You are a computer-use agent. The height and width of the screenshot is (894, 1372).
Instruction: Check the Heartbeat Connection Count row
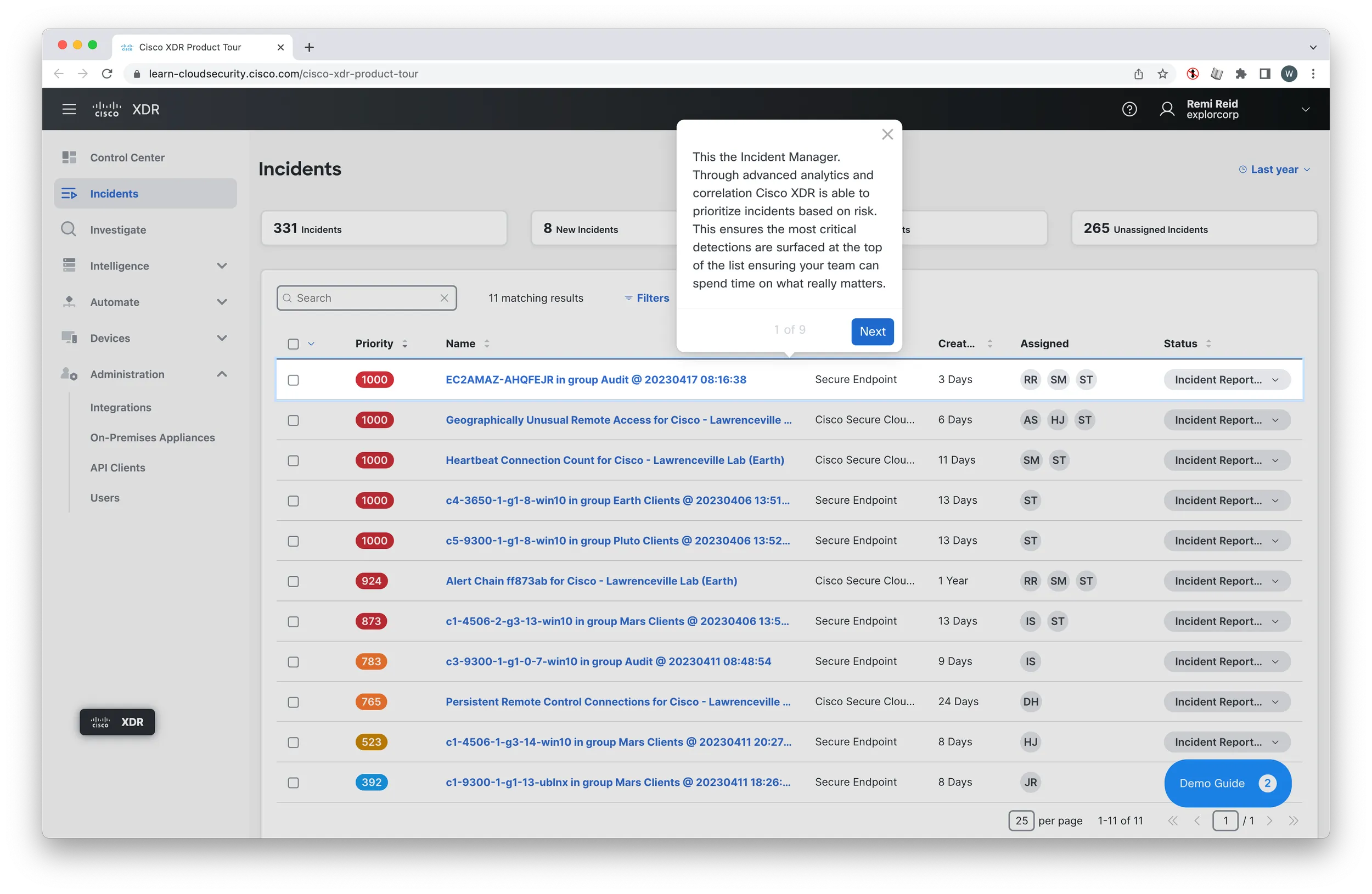pyautogui.click(x=294, y=461)
